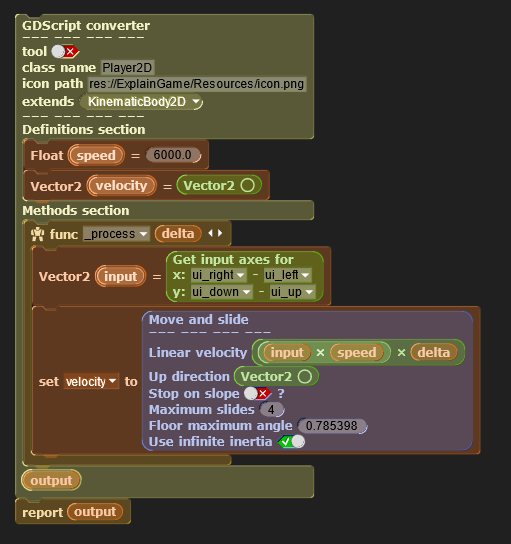Click the orange speed variable in Float block
This screenshot has width=511, height=544.
tap(96, 155)
